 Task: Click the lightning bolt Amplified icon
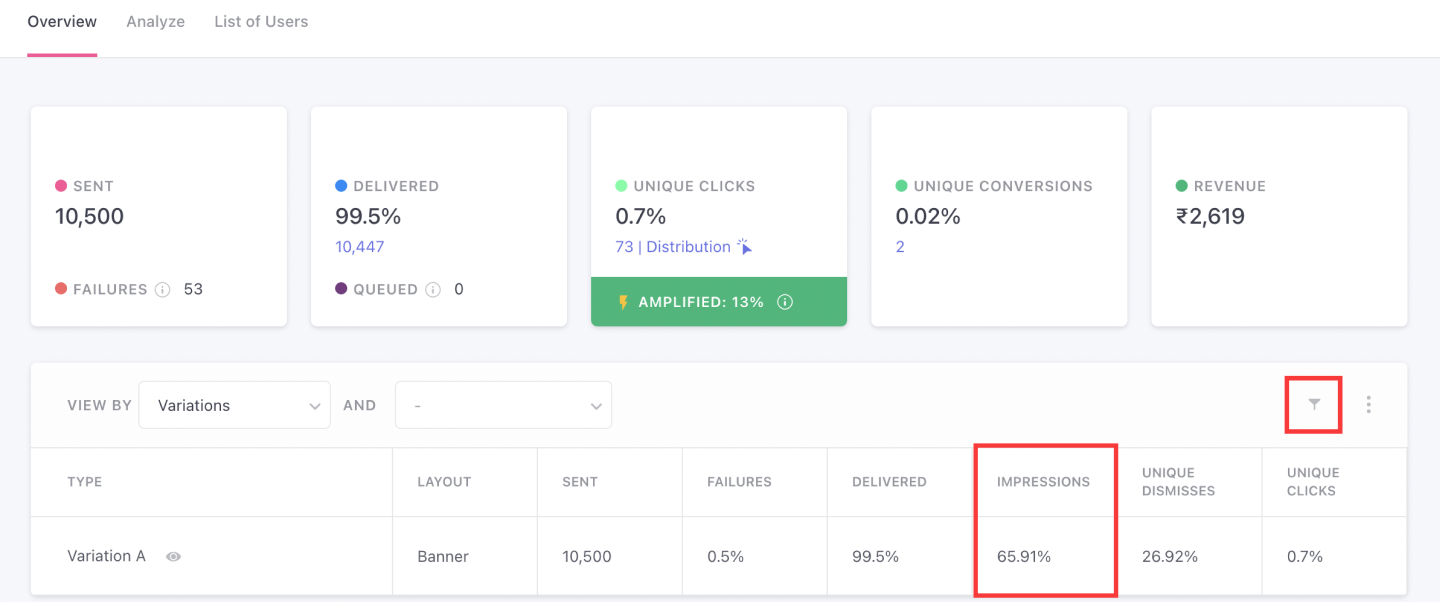(623, 302)
